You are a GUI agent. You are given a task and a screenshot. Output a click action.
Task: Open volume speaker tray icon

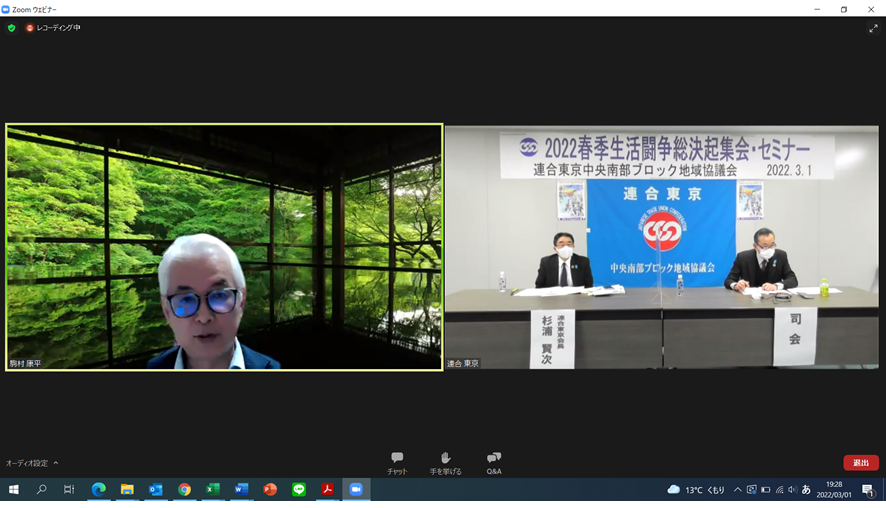point(793,490)
